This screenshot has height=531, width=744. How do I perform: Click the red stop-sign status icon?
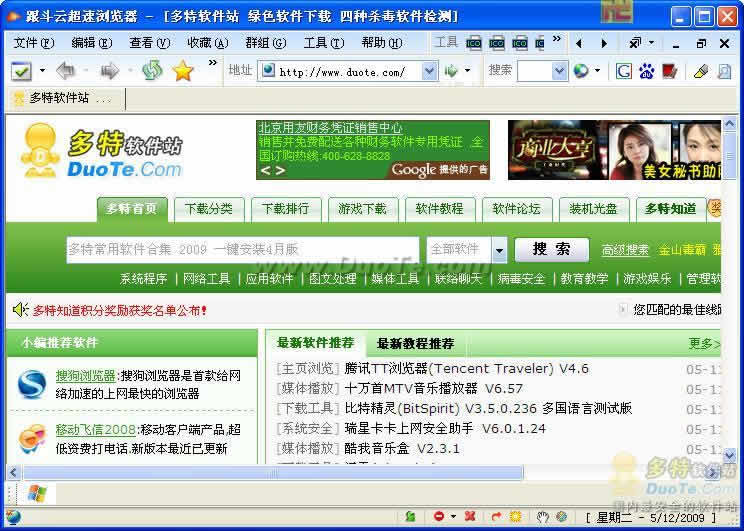coord(439,516)
